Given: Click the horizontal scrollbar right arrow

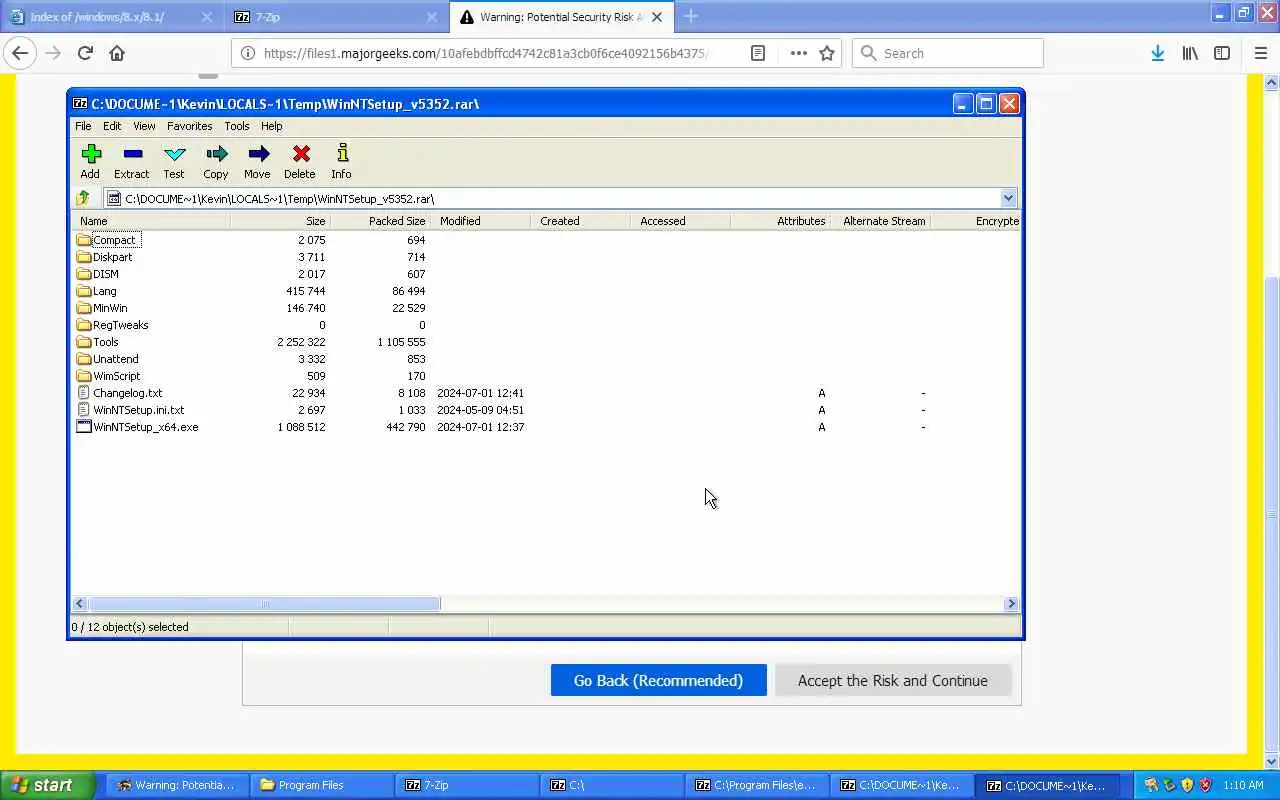Looking at the screenshot, I should pyautogui.click(x=1011, y=603).
